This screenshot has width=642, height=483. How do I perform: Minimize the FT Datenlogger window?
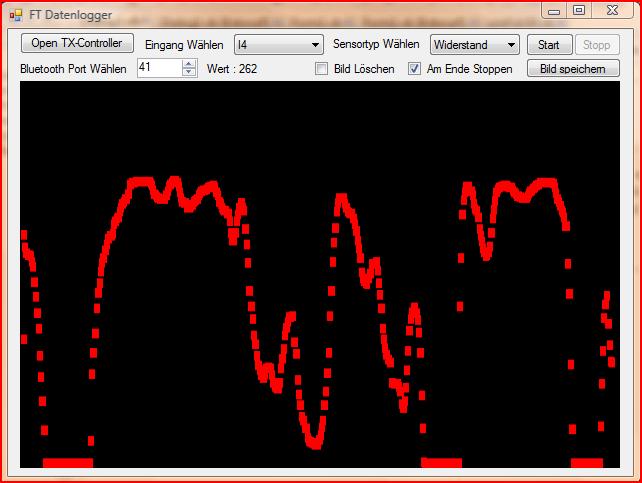(554, 11)
